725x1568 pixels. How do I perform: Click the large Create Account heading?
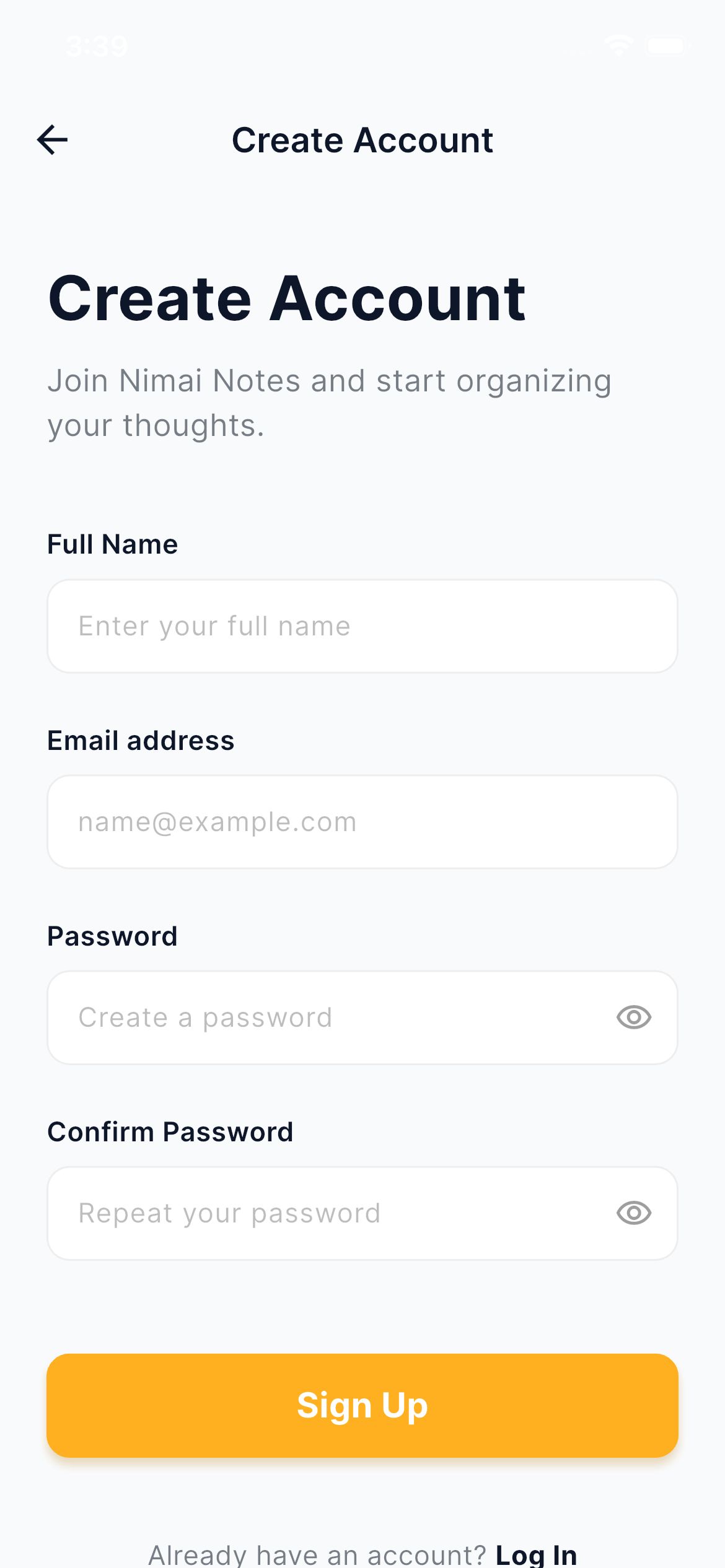tap(287, 299)
